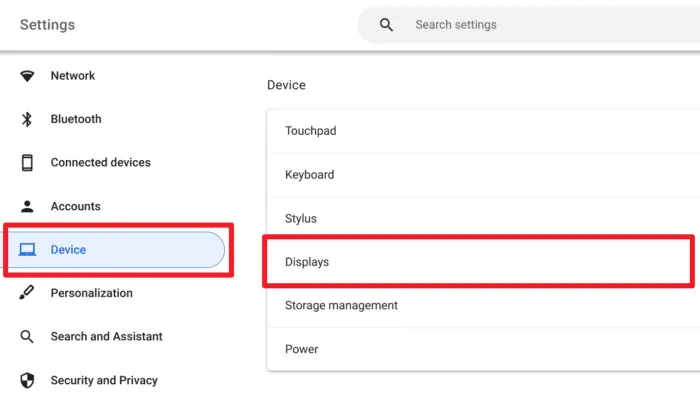The width and height of the screenshot is (700, 394).
Task: Click the Search and Assistant magnifier icon
Action: point(27,336)
